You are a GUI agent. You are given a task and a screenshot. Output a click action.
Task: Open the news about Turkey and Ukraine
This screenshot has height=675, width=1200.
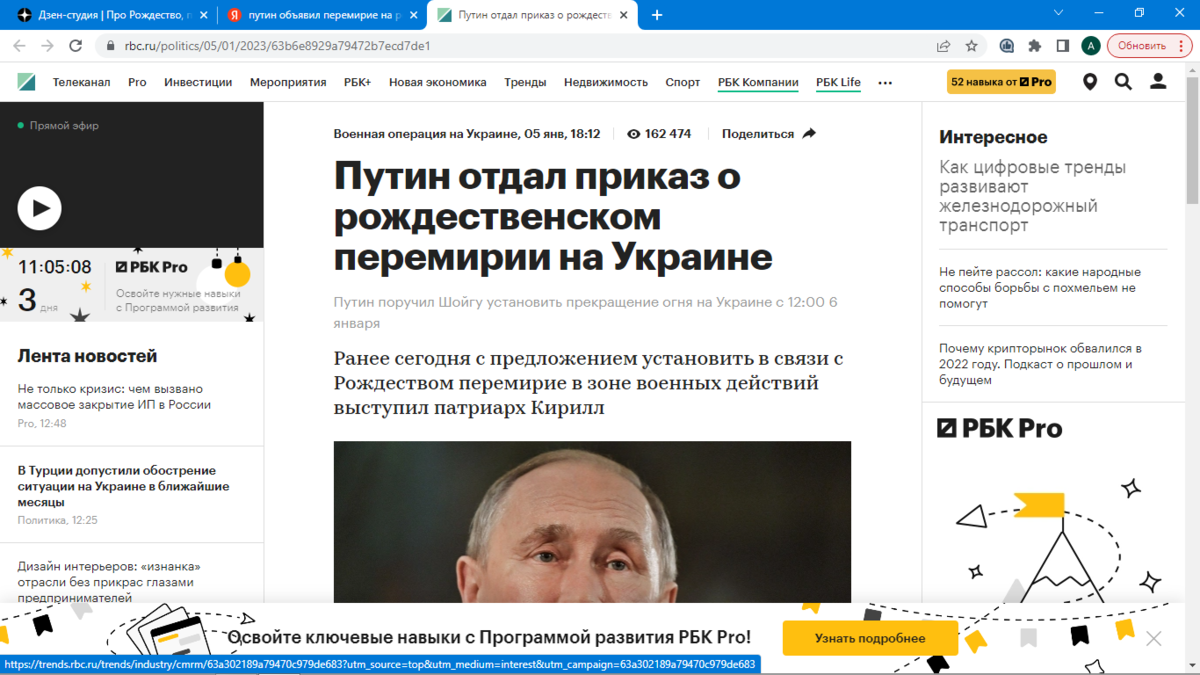point(123,486)
